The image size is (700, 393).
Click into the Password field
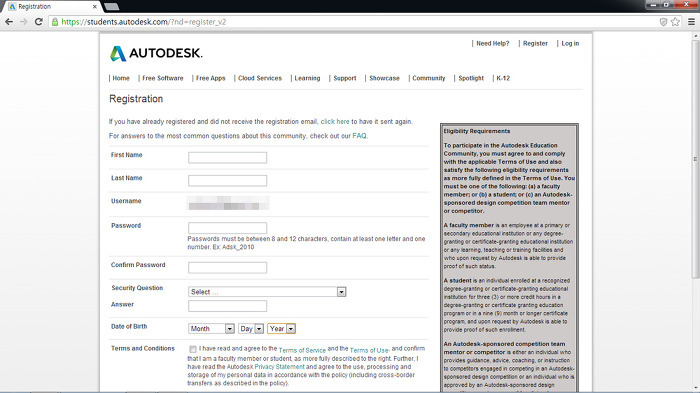tap(227, 228)
